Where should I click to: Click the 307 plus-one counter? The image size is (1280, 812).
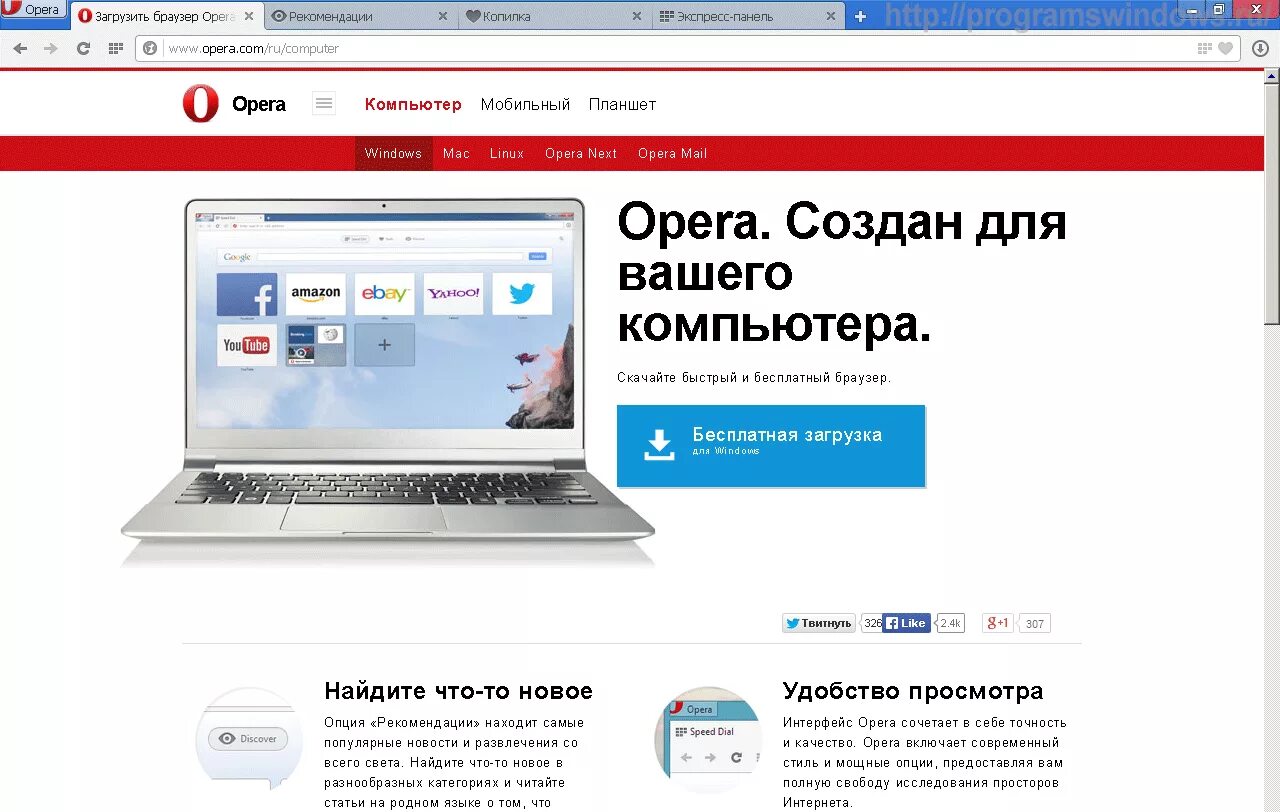tap(1035, 624)
